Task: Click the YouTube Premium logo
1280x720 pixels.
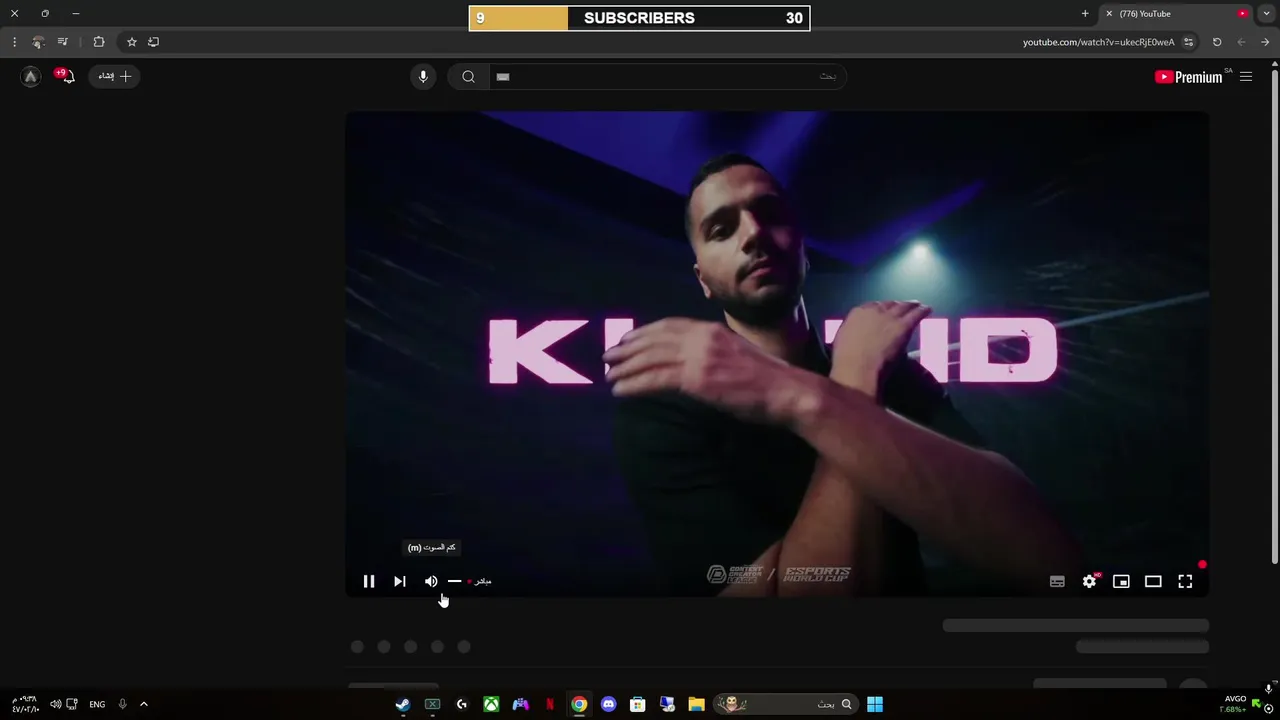Action: point(1188,77)
